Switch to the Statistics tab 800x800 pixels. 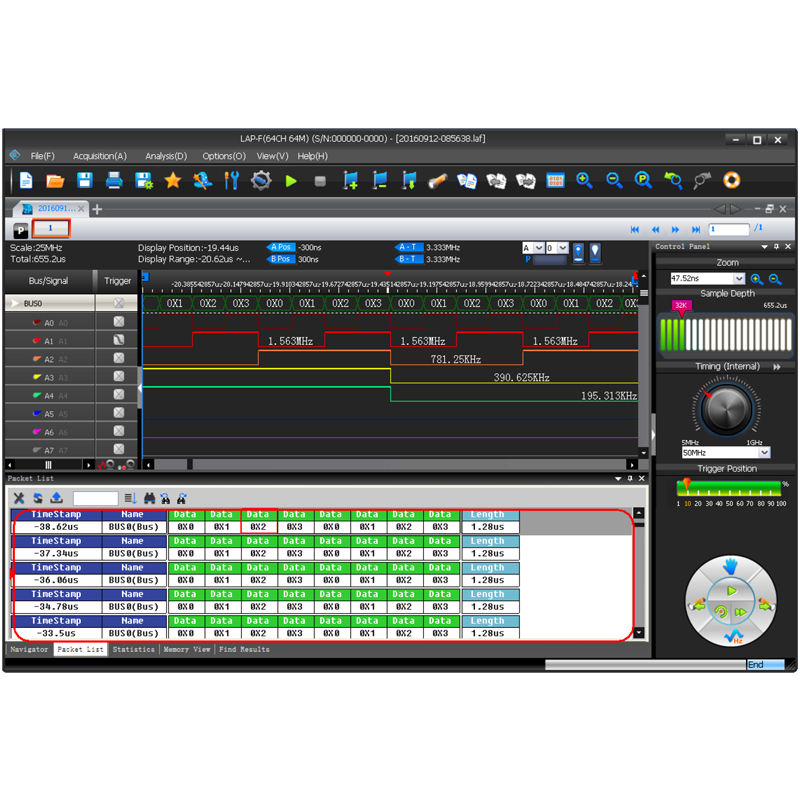click(x=134, y=649)
